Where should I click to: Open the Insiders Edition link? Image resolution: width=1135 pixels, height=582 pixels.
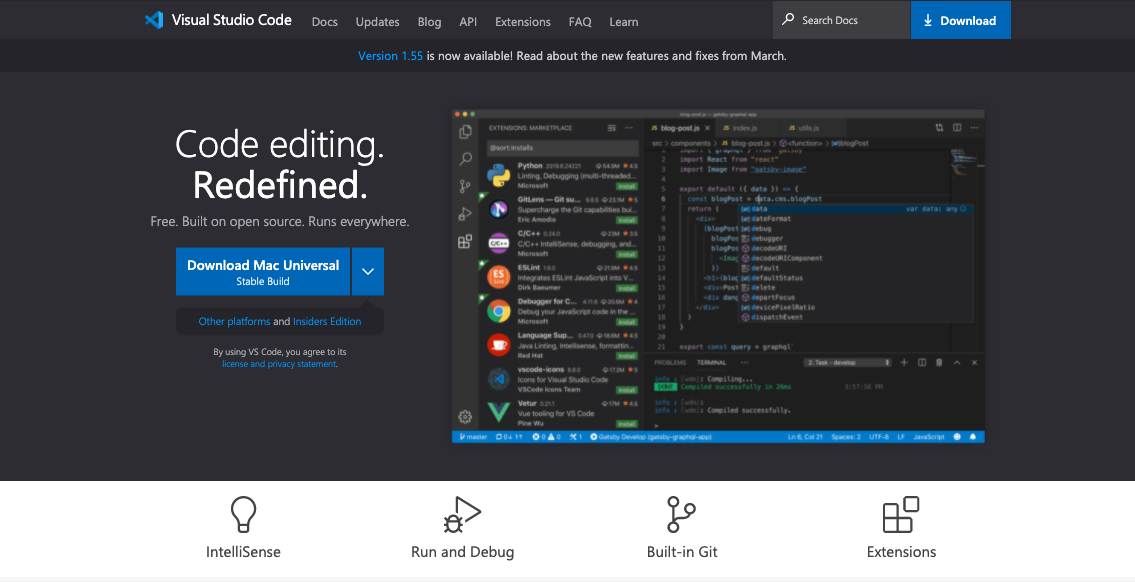(x=327, y=321)
